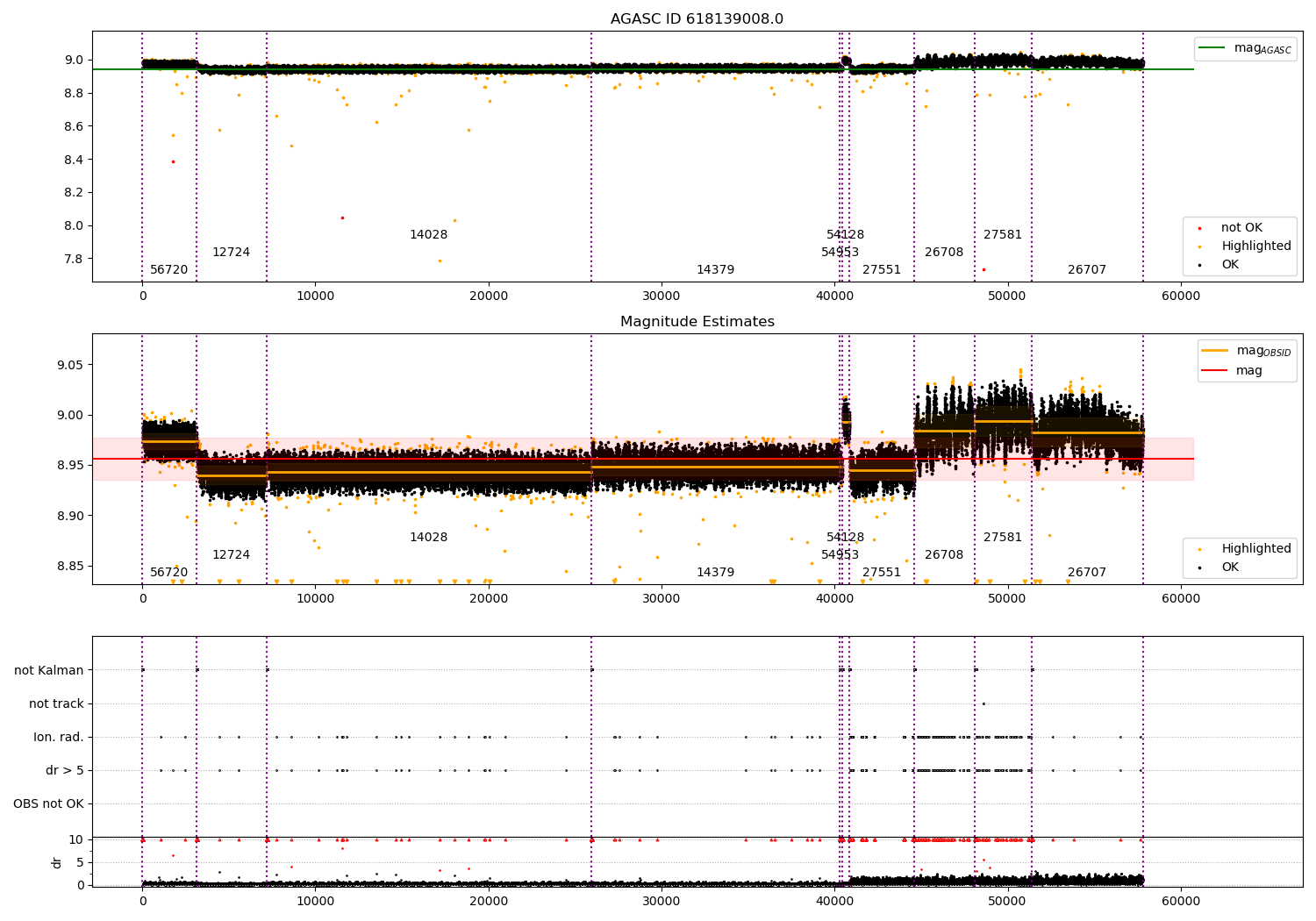The height and width of the screenshot is (921, 1316).
Task: Click obsid label 54128 in top plot
Action: point(845,235)
